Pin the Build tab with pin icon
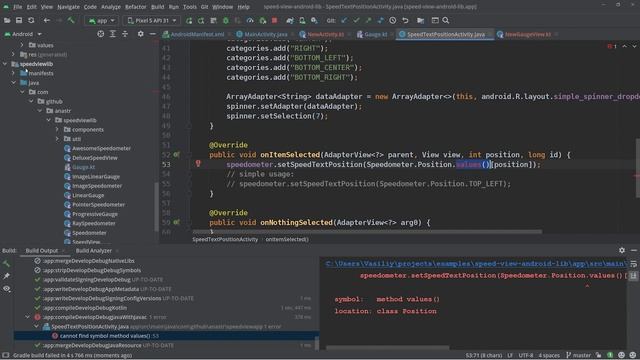The width and height of the screenshot is (640, 360). click(7, 276)
